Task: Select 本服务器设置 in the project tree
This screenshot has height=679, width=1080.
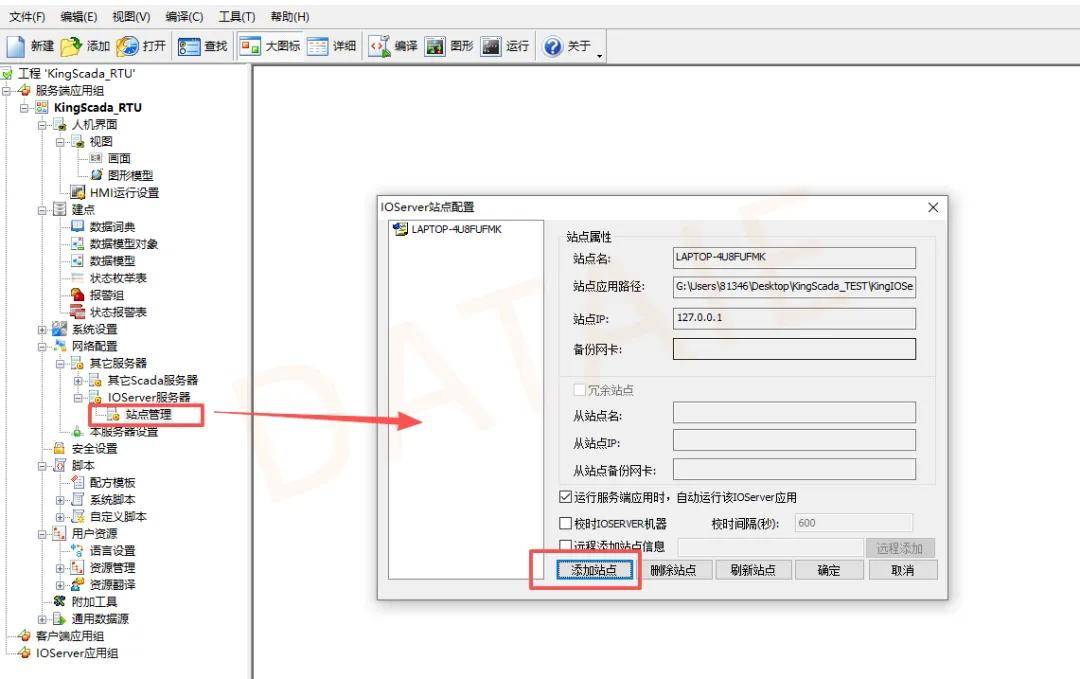Action: pos(124,432)
